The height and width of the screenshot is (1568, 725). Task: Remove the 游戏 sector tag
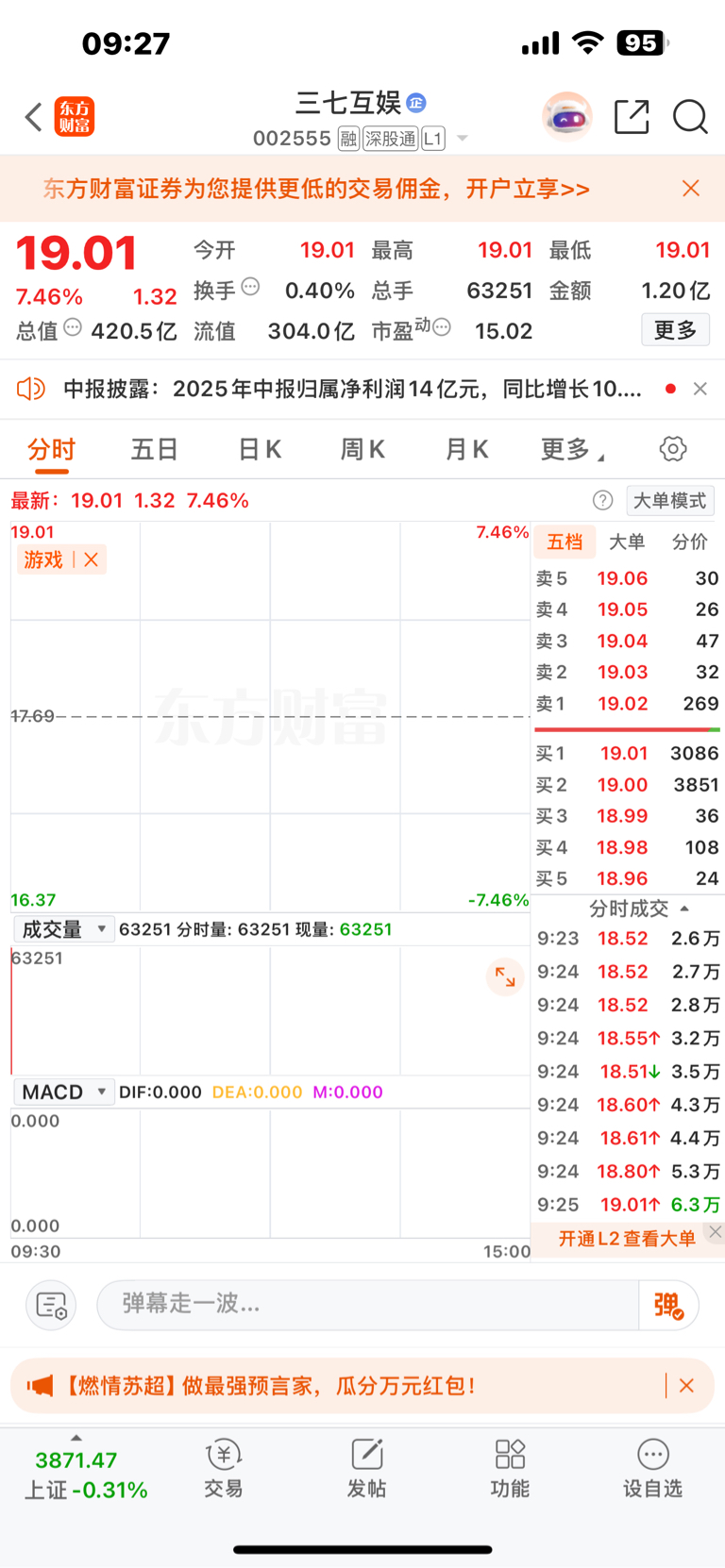click(x=92, y=559)
